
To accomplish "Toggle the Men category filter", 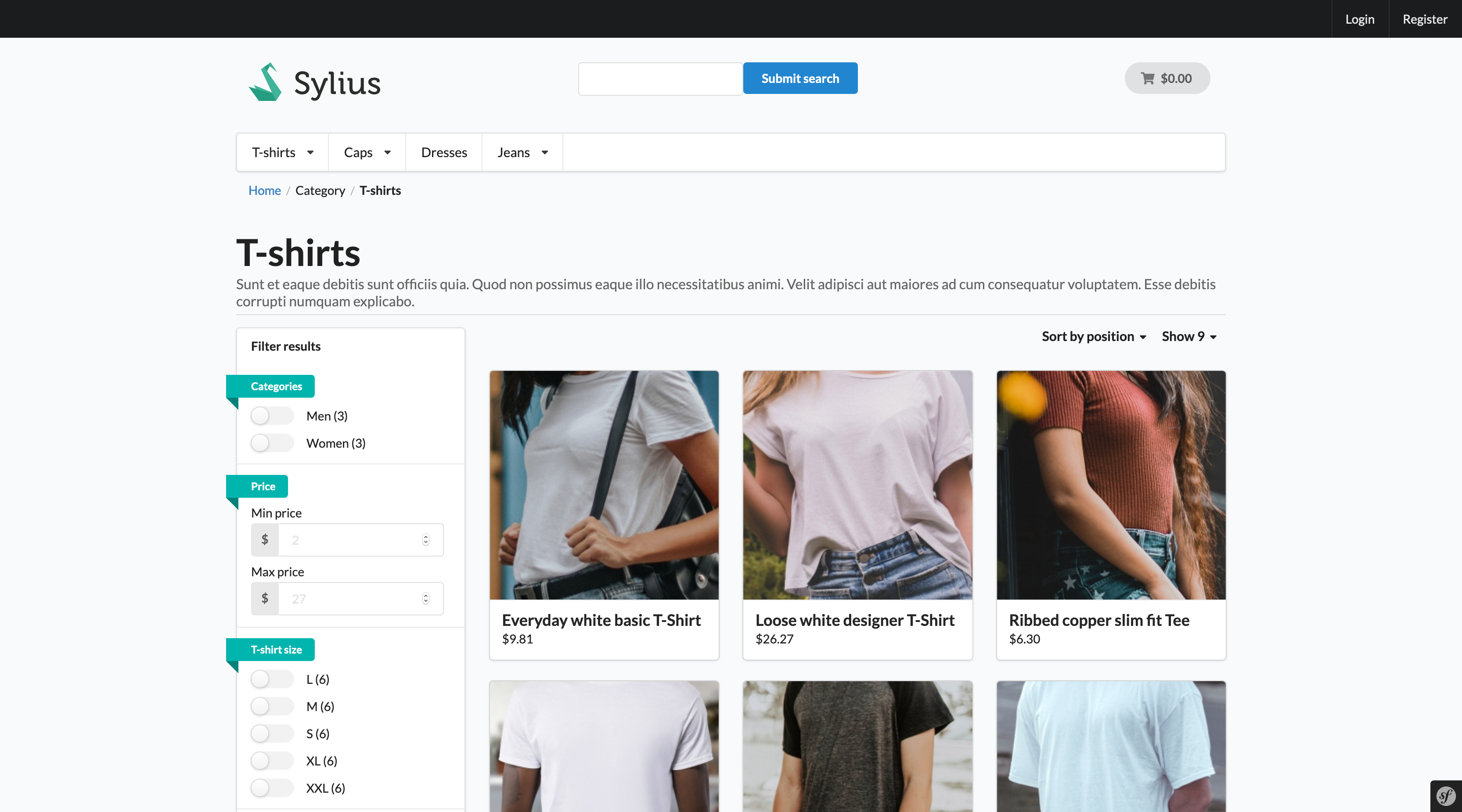I will point(272,416).
